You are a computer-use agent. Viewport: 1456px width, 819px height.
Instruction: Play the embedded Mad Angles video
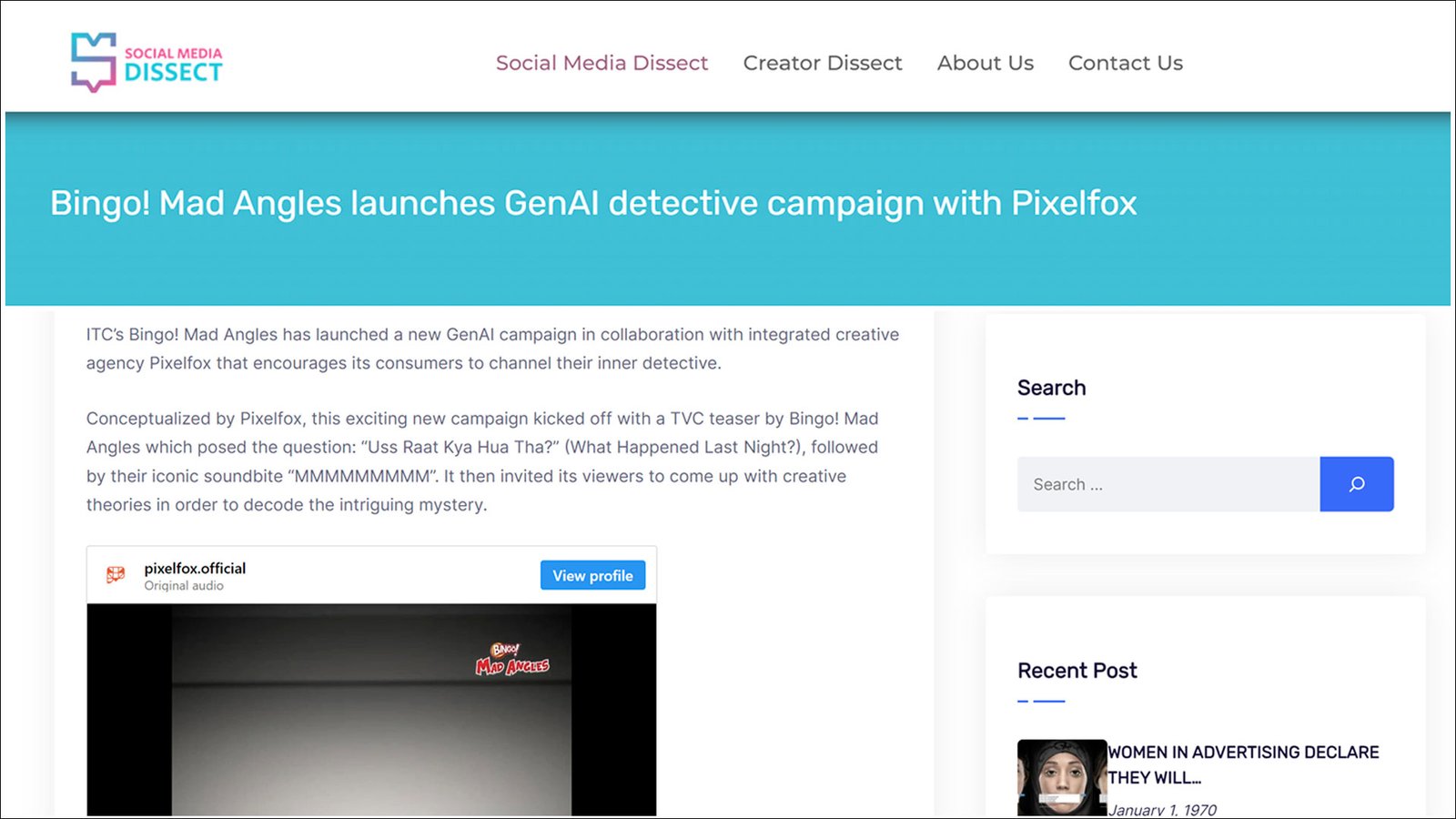point(371,710)
